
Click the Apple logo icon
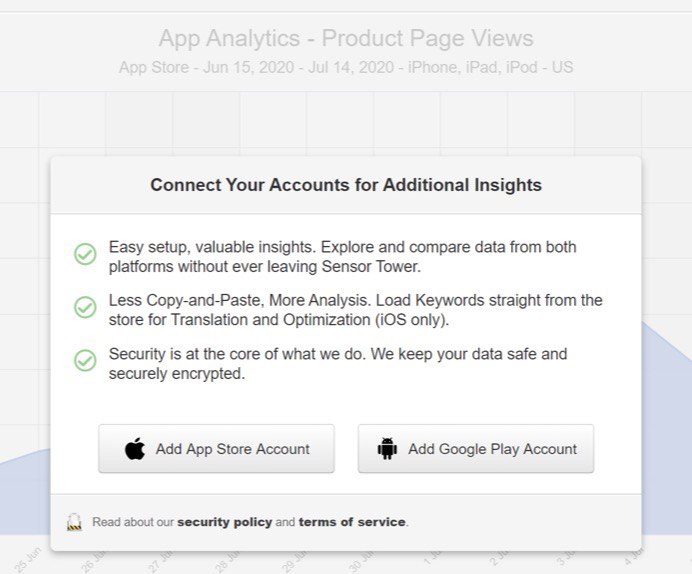click(x=135, y=449)
